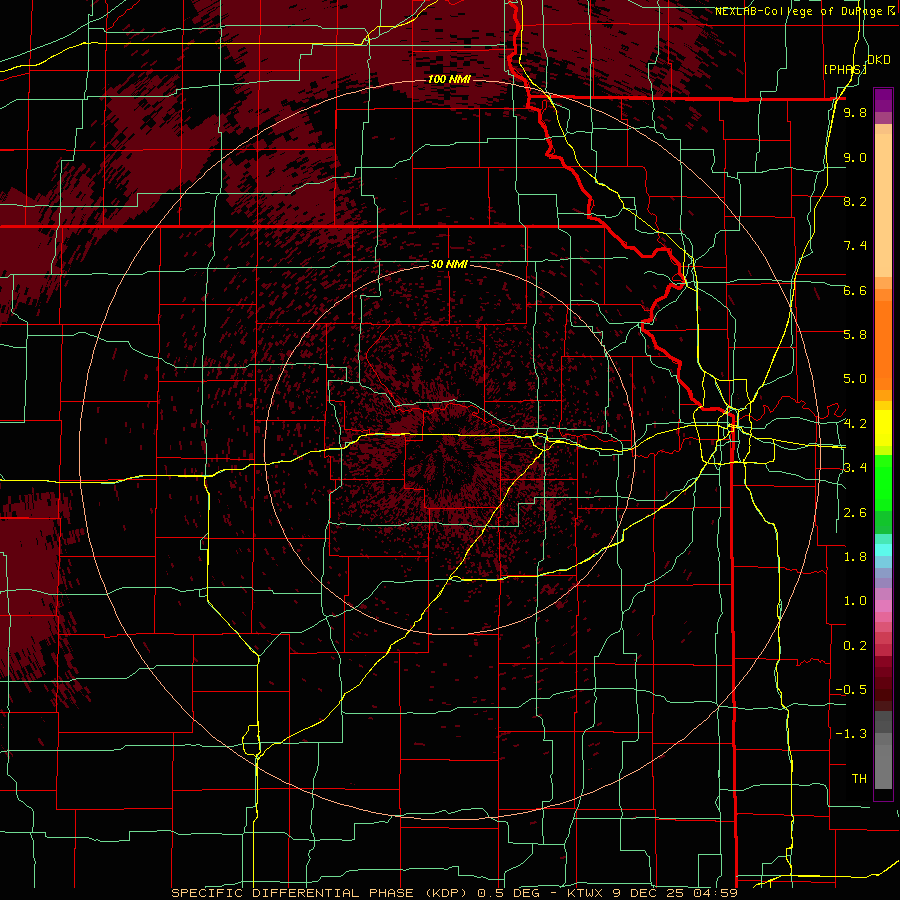
Task: Click the 8.2 legend value
Action: pyautogui.click(x=855, y=201)
